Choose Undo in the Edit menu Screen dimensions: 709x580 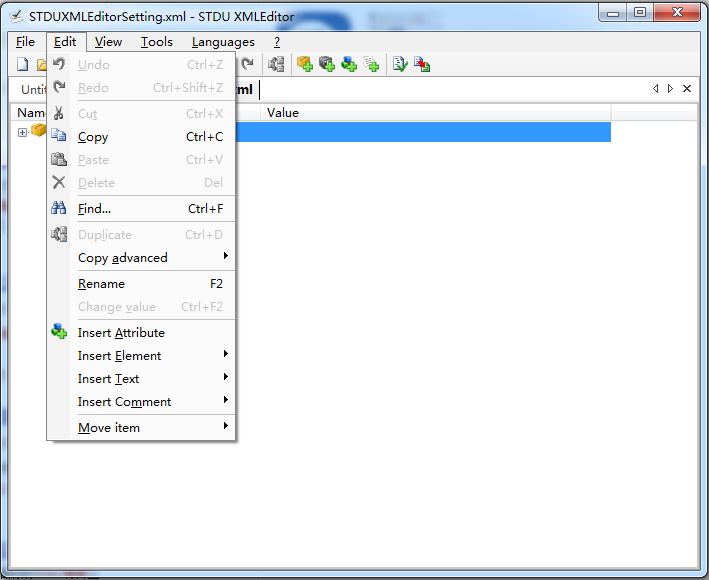coord(141,65)
